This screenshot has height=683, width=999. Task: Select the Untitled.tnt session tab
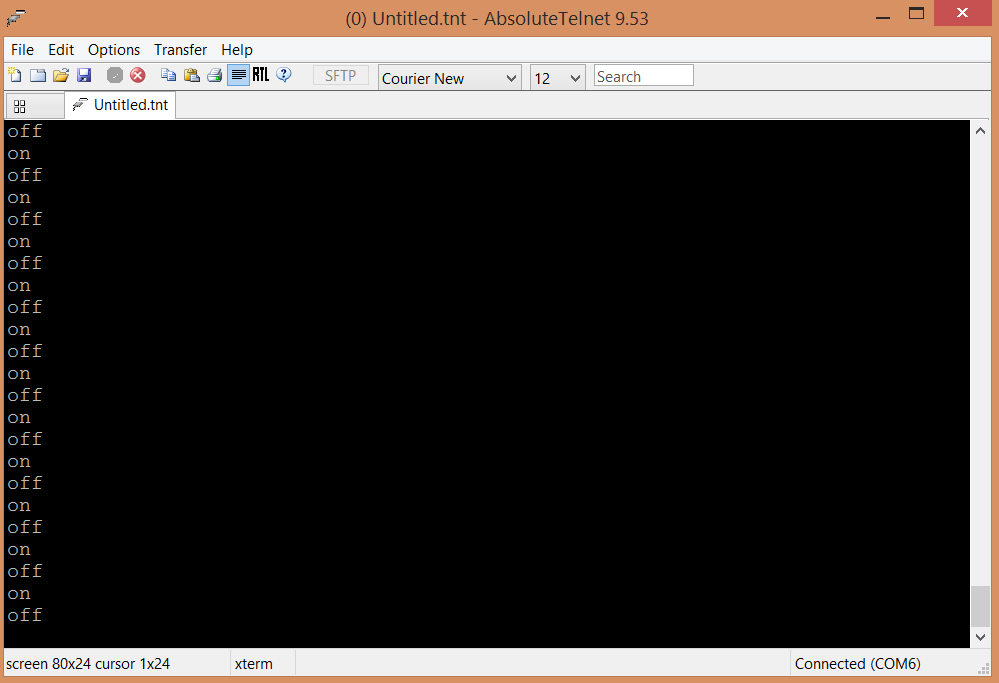point(120,105)
